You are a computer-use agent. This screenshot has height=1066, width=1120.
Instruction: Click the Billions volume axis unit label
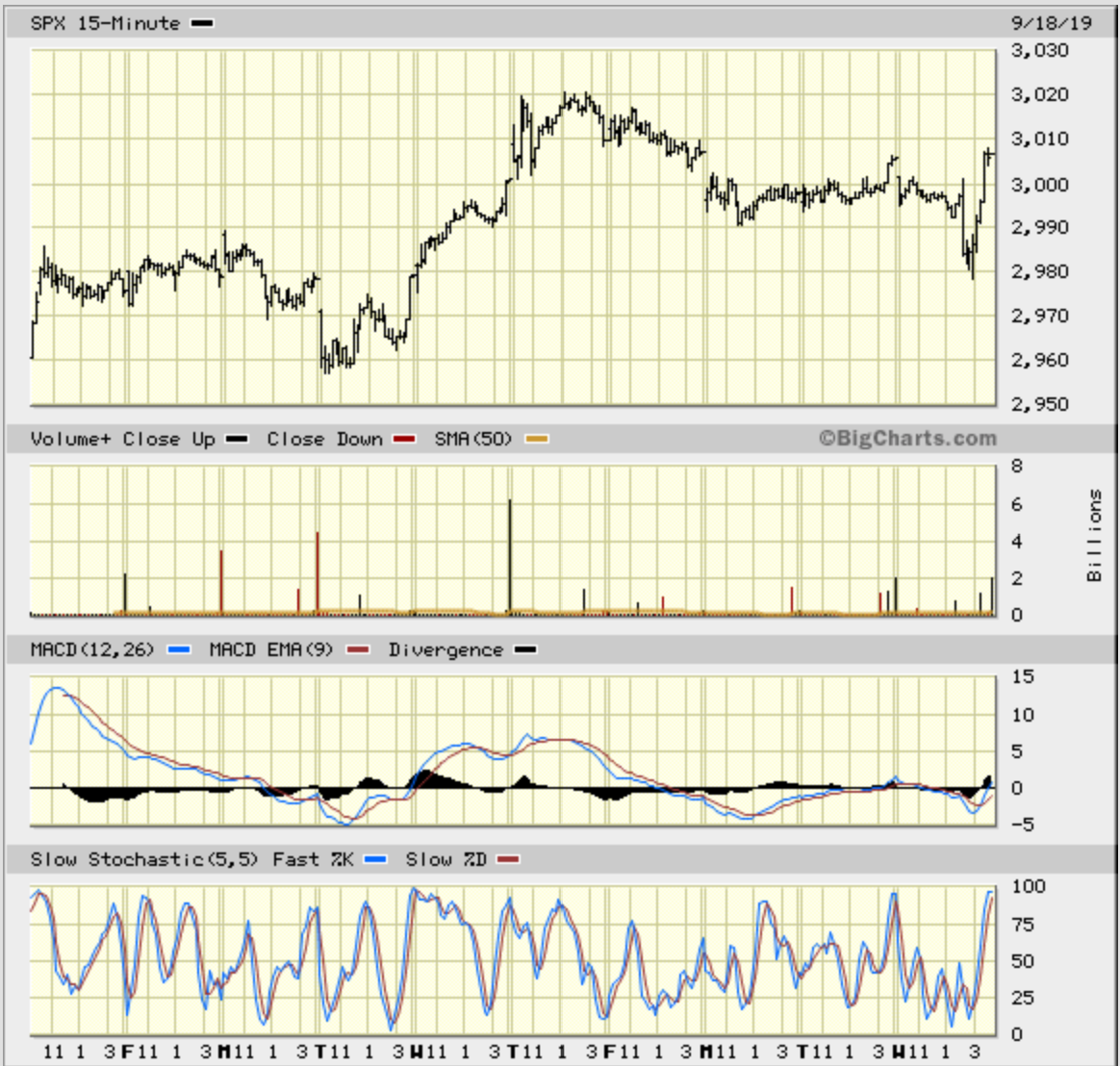pos(1094,536)
